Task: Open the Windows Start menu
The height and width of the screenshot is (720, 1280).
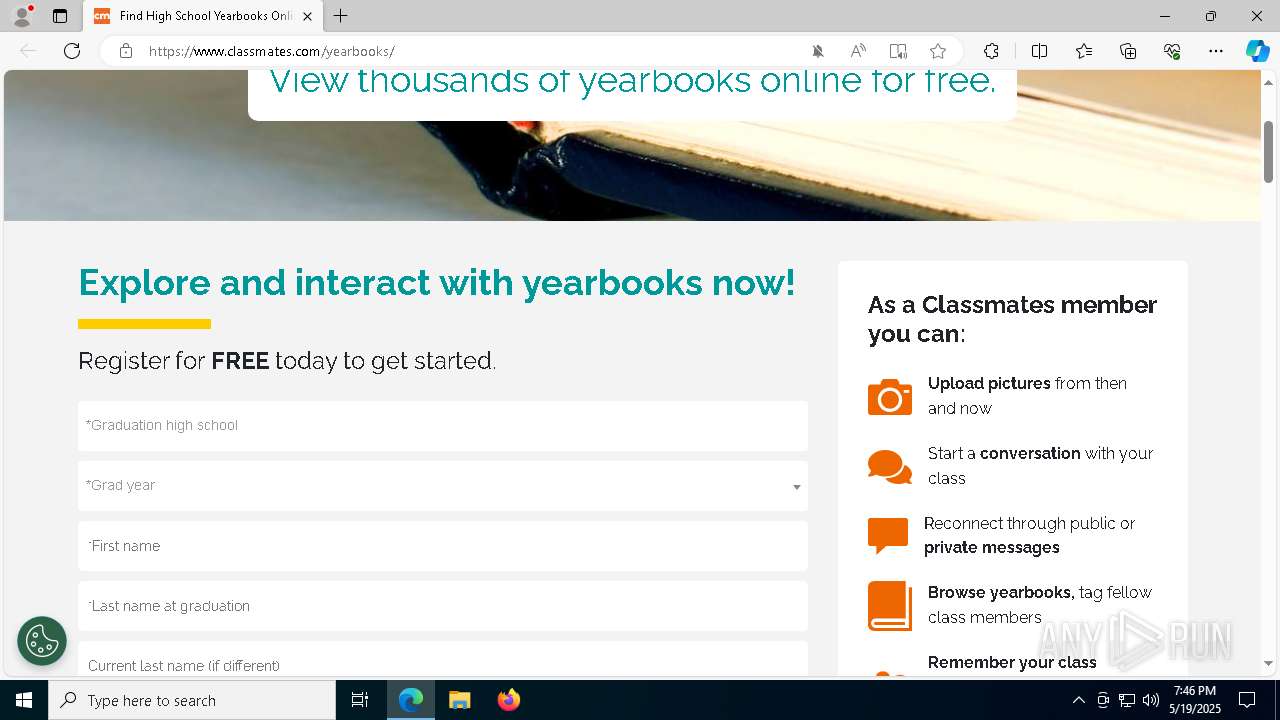Action: pos(24,700)
